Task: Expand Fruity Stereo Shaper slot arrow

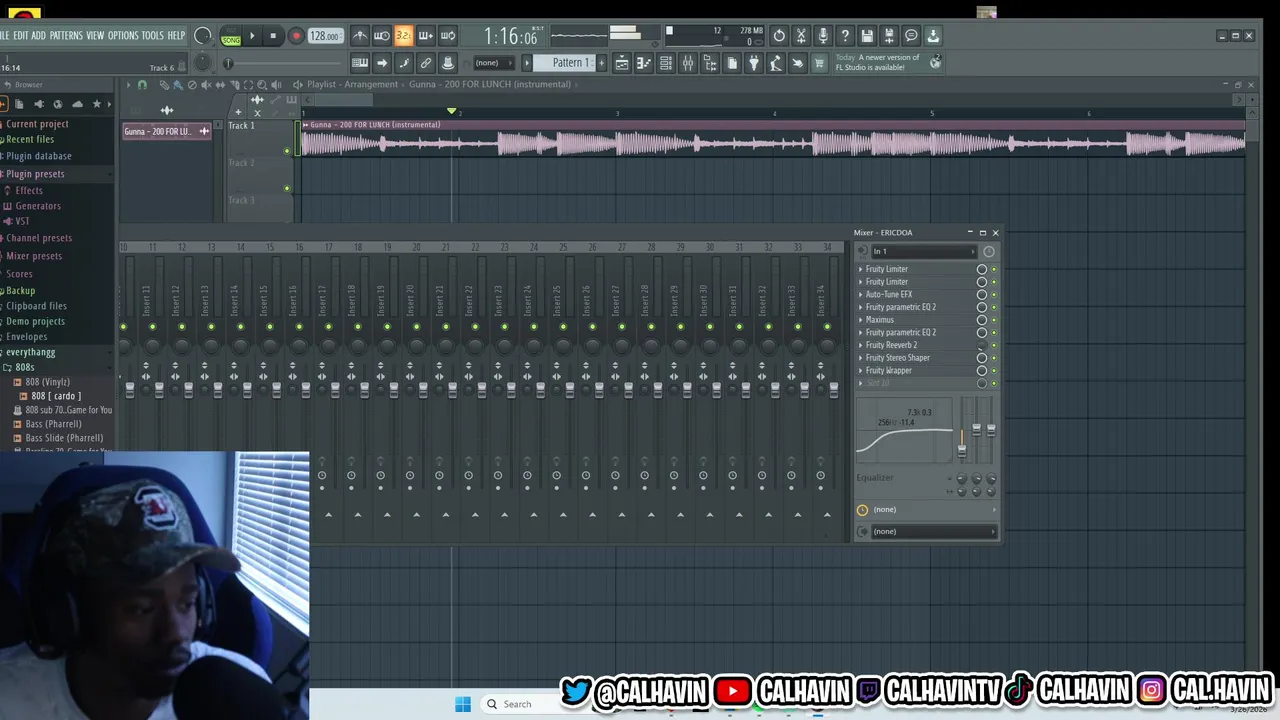Action: [860, 358]
